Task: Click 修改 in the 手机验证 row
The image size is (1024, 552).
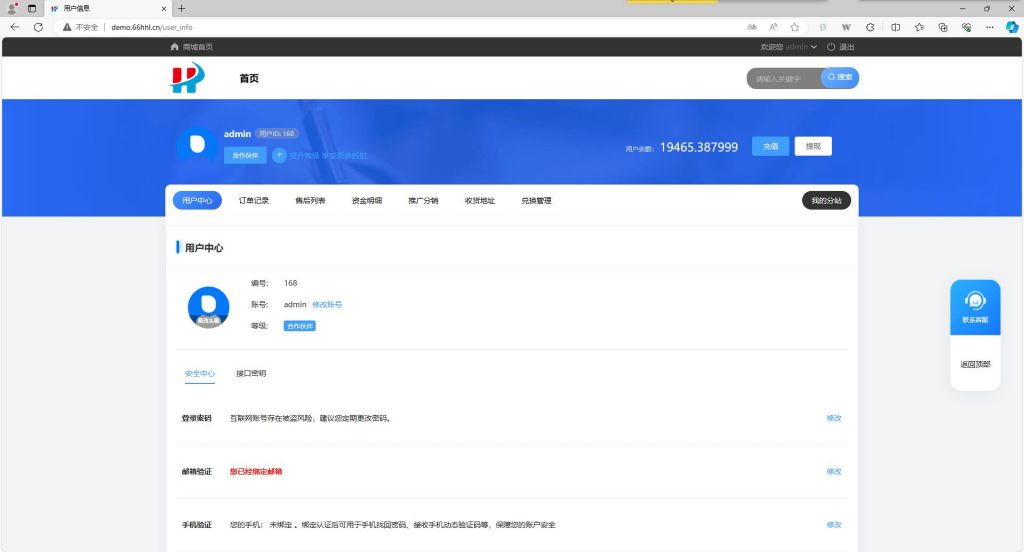Action: coord(834,525)
